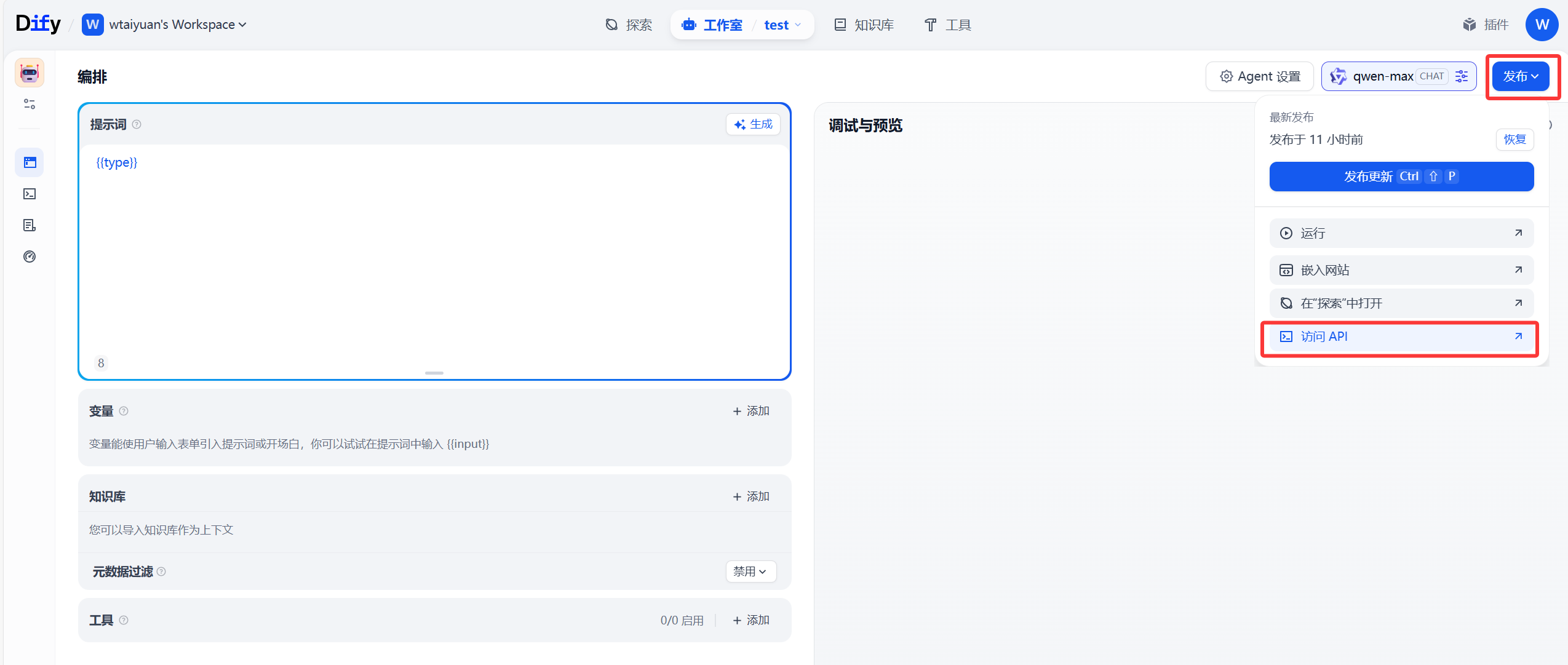The height and width of the screenshot is (665, 1568).
Task: Click the help icon beside 元数据过滤
Action: point(161,571)
